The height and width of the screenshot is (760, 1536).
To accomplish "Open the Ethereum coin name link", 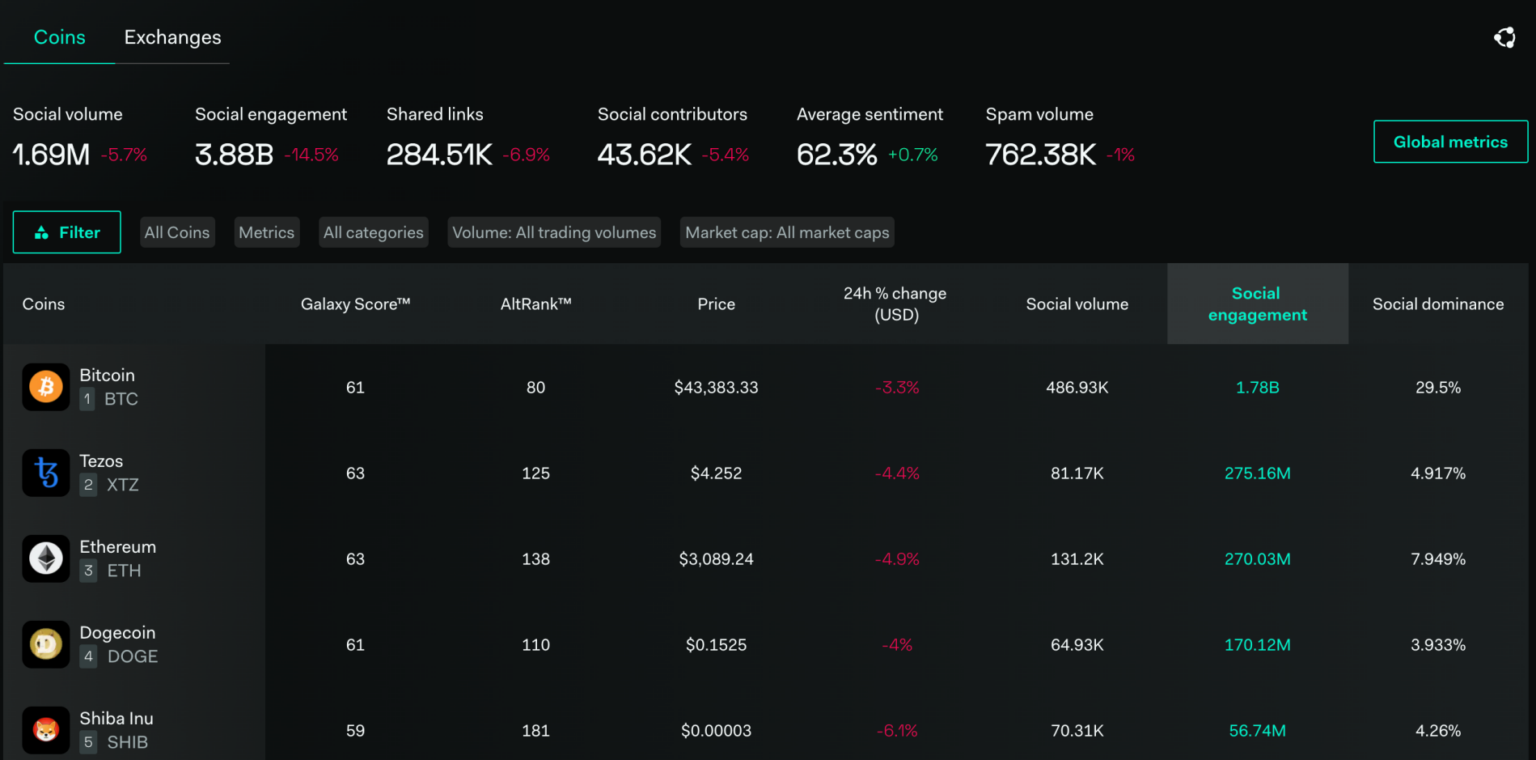I will point(118,547).
